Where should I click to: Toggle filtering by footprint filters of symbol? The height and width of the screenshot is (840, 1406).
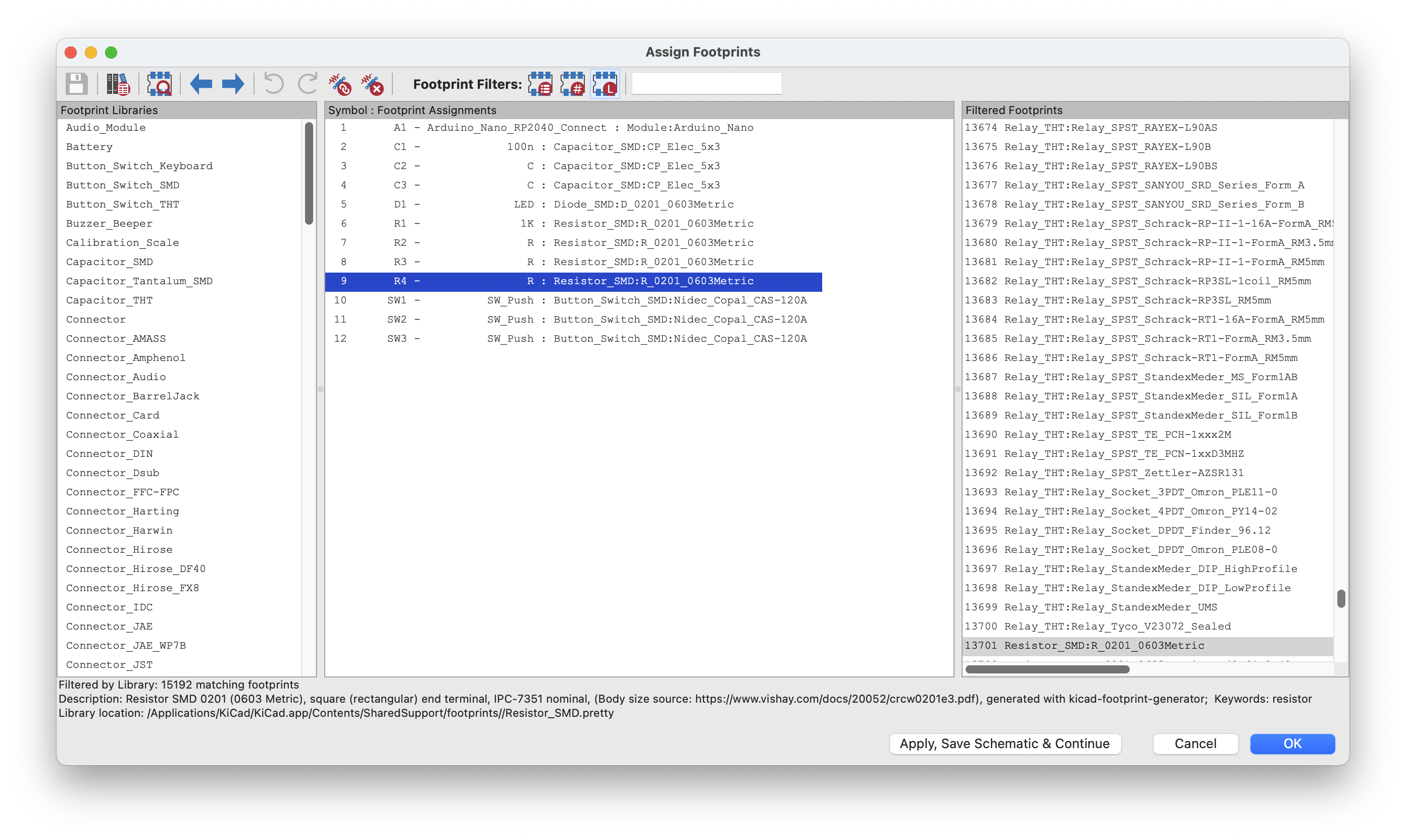[541, 84]
